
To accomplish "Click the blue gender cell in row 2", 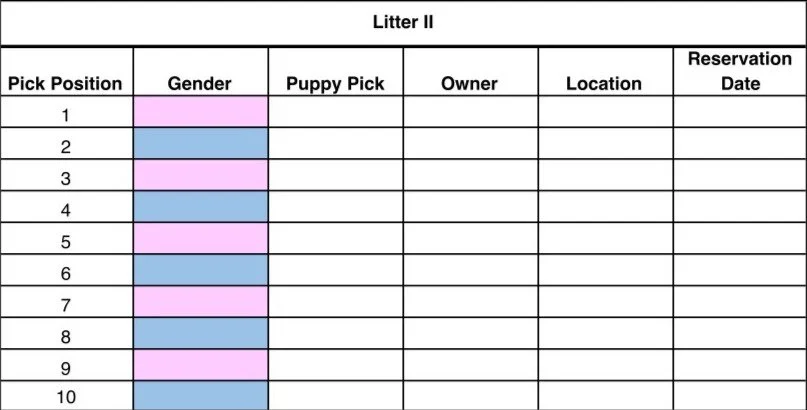I will 201,144.
